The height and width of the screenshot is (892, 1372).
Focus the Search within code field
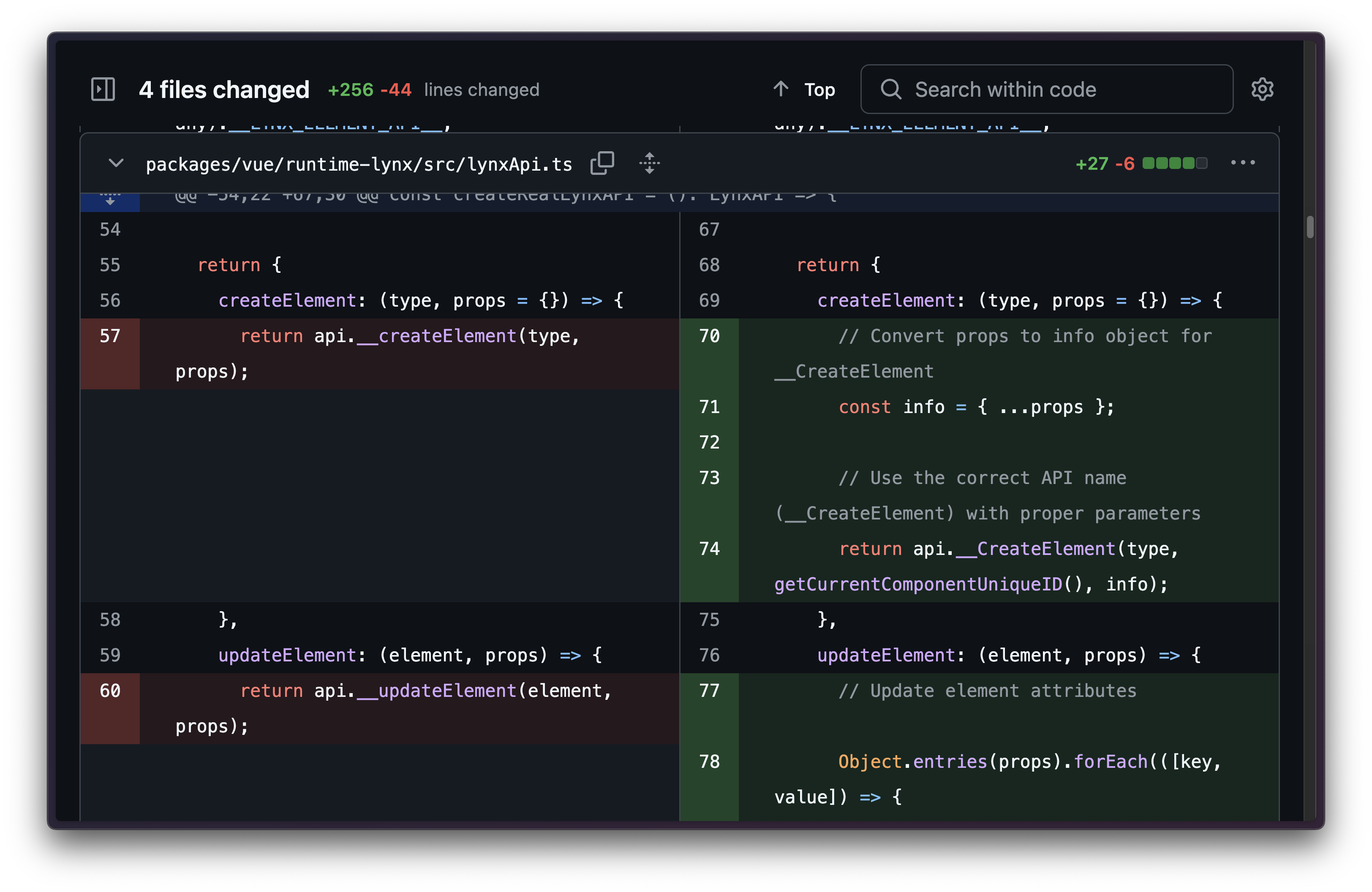point(1046,89)
